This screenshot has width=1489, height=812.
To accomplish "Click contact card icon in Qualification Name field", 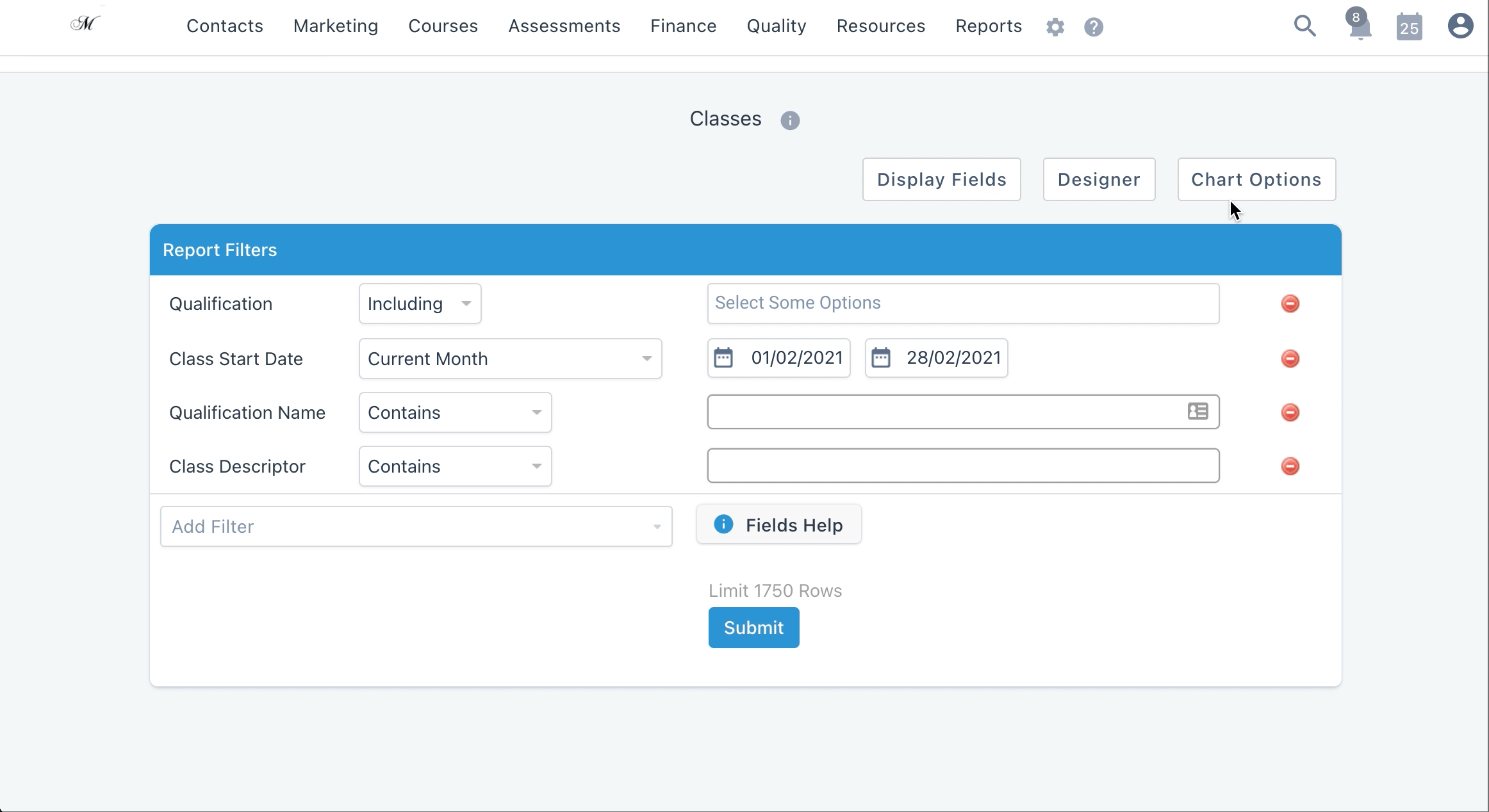I will [1197, 411].
